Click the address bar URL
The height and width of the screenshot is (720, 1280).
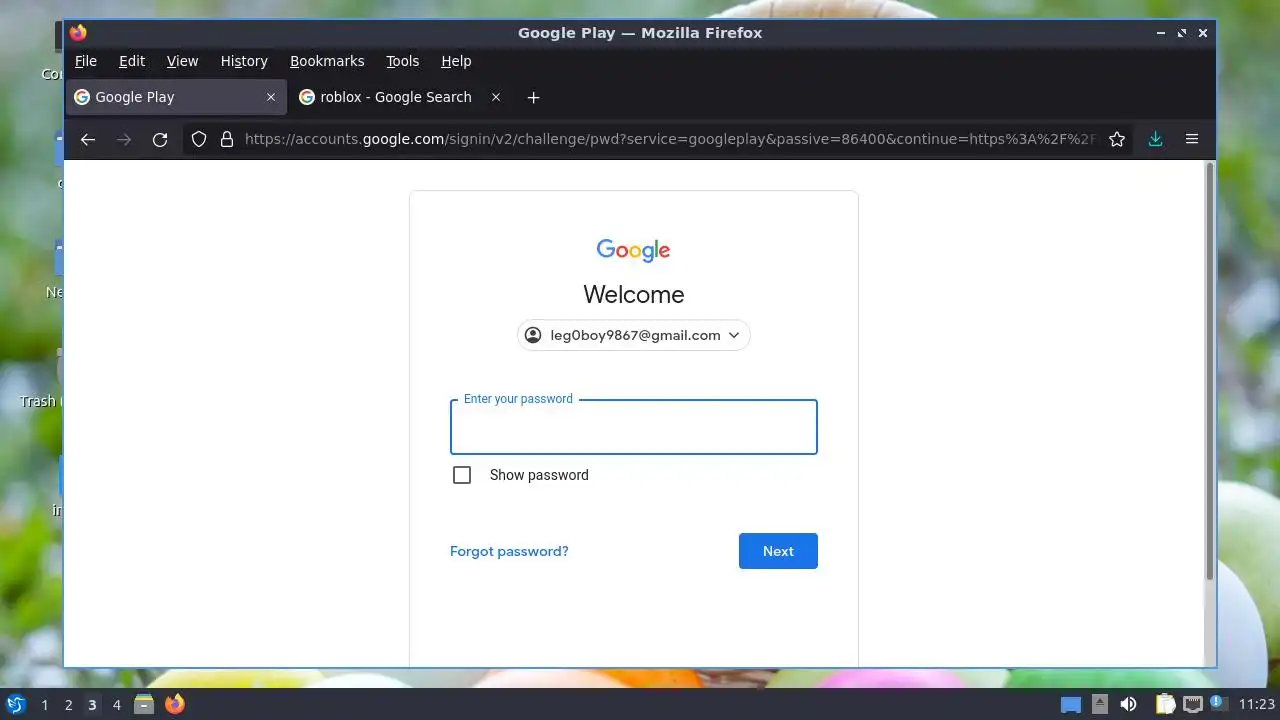click(x=670, y=140)
